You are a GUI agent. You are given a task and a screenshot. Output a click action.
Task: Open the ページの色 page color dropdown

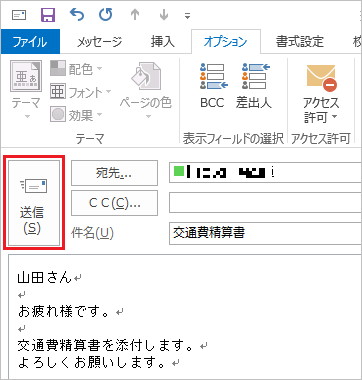coord(145,90)
